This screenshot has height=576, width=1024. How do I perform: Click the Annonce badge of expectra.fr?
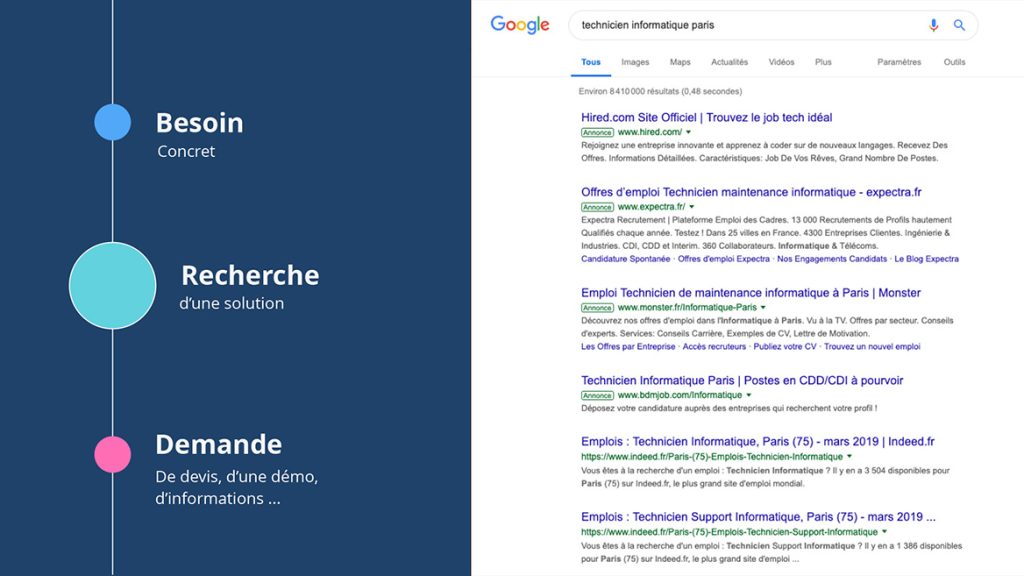coord(597,207)
